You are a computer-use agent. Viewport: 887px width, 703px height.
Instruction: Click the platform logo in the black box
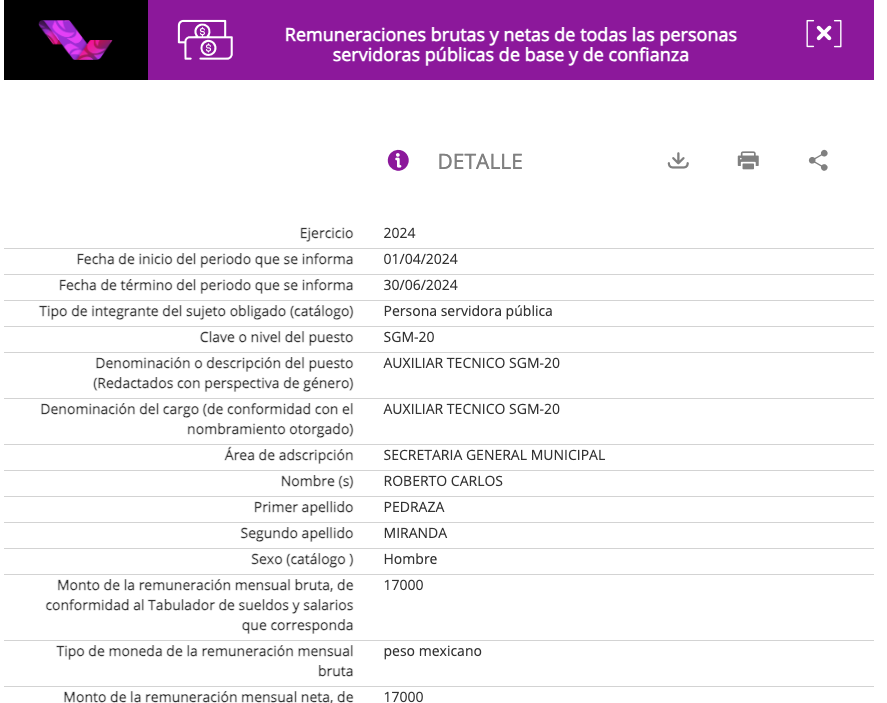click(75, 40)
